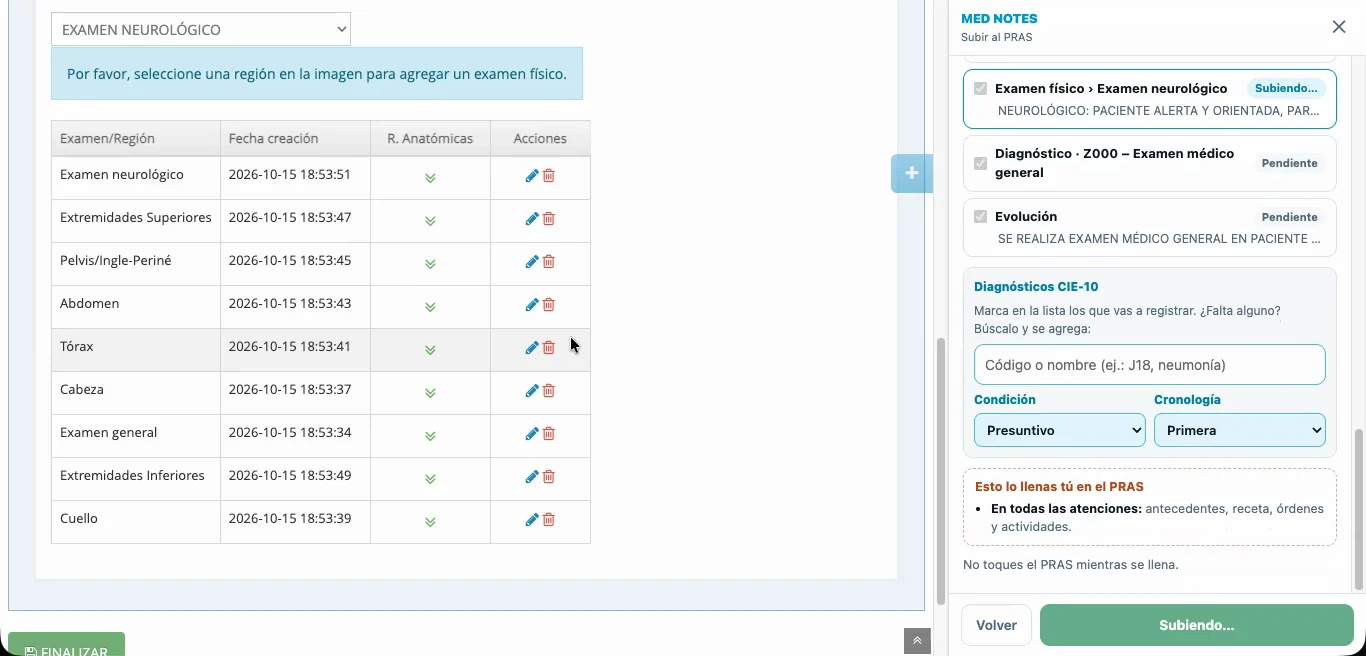Click the main page vertical scrollbar
1366x656 pixels.
pyautogui.click(x=941, y=470)
